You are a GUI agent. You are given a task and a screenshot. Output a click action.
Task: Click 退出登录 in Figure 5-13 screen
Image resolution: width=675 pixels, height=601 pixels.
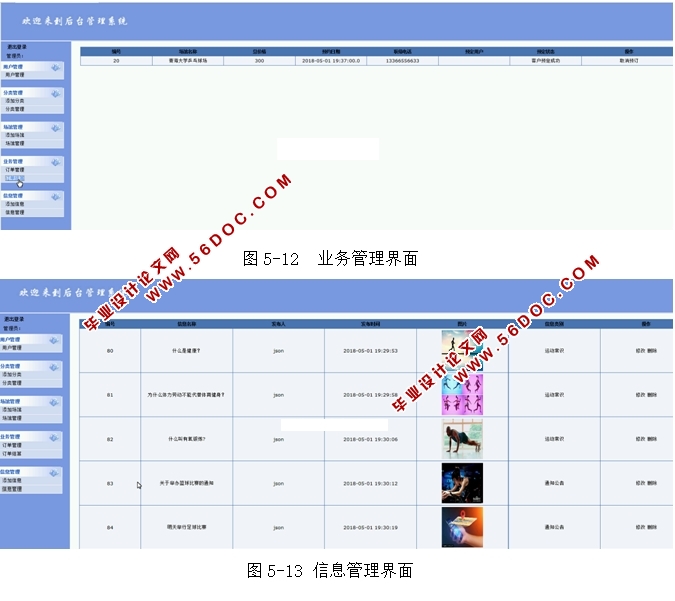point(14,319)
